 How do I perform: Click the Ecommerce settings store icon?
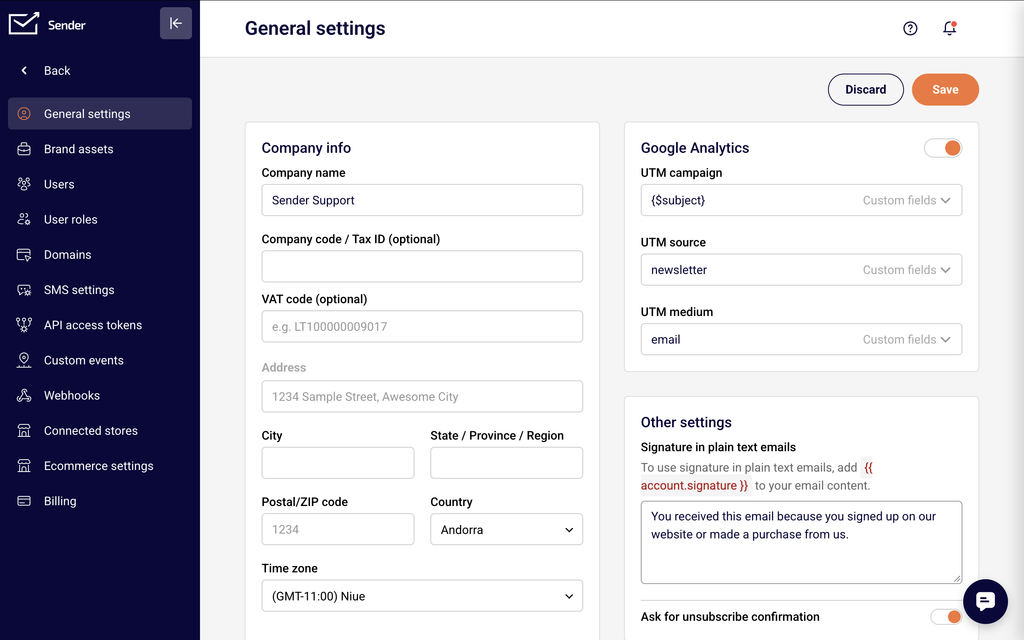click(x=24, y=466)
